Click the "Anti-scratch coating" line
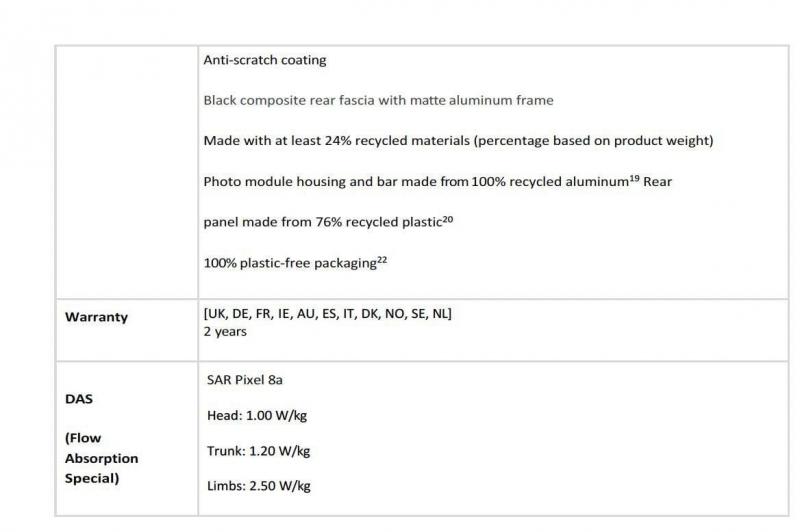The width and height of the screenshot is (800, 532). point(264,61)
